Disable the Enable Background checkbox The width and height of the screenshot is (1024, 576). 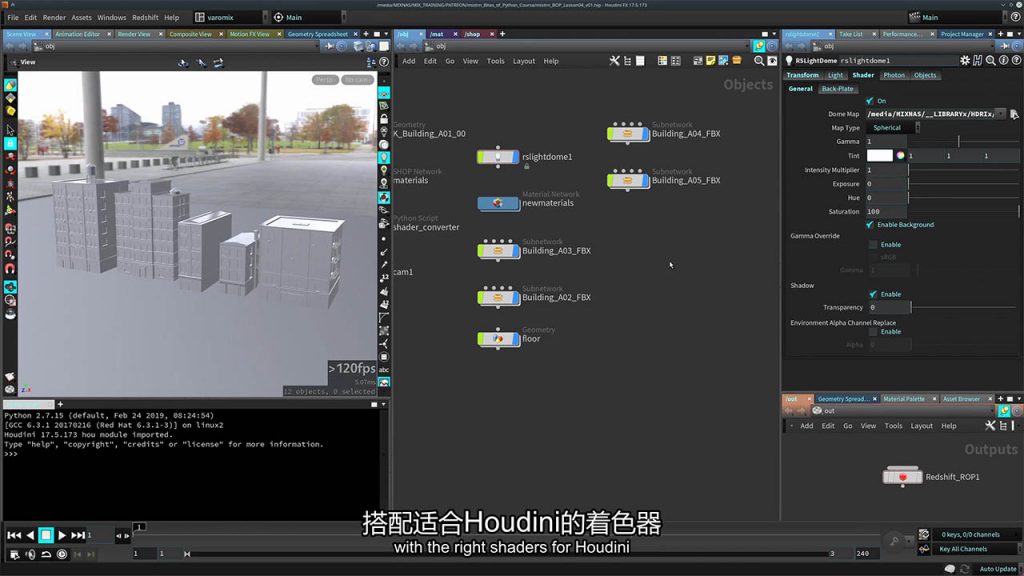[x=873, y=225]
